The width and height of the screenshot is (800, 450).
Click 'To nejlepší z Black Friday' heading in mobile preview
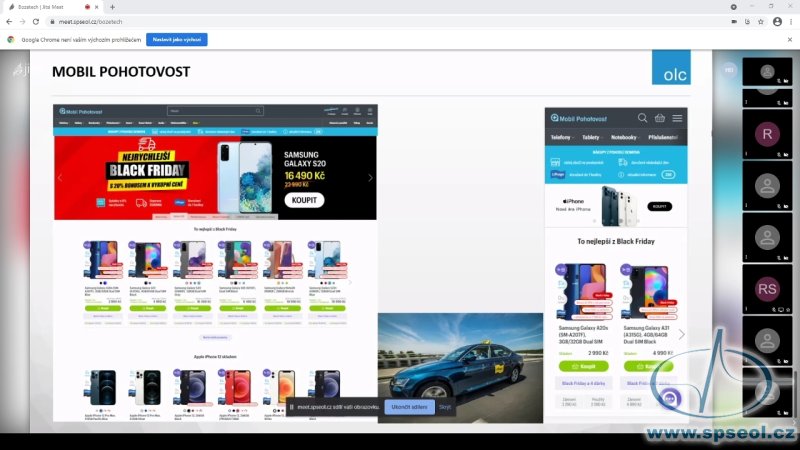(616, 241)
